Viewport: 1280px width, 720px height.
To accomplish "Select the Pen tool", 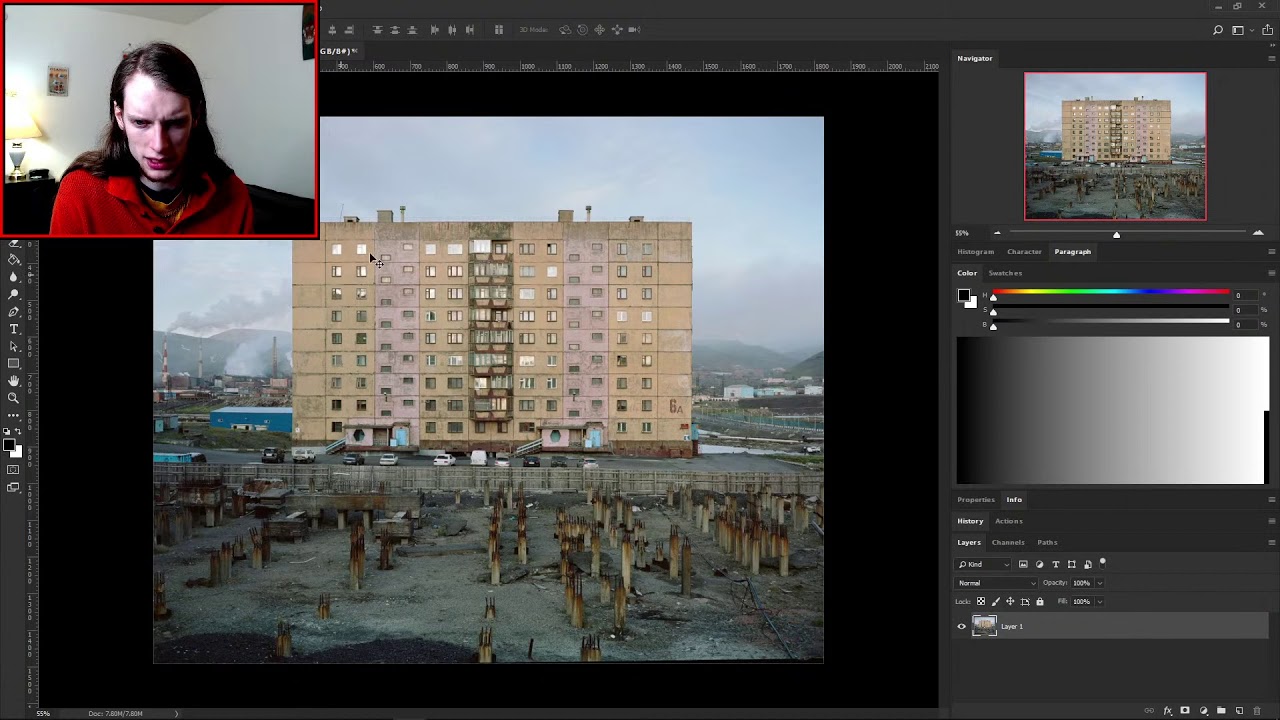I will point(14,312).
